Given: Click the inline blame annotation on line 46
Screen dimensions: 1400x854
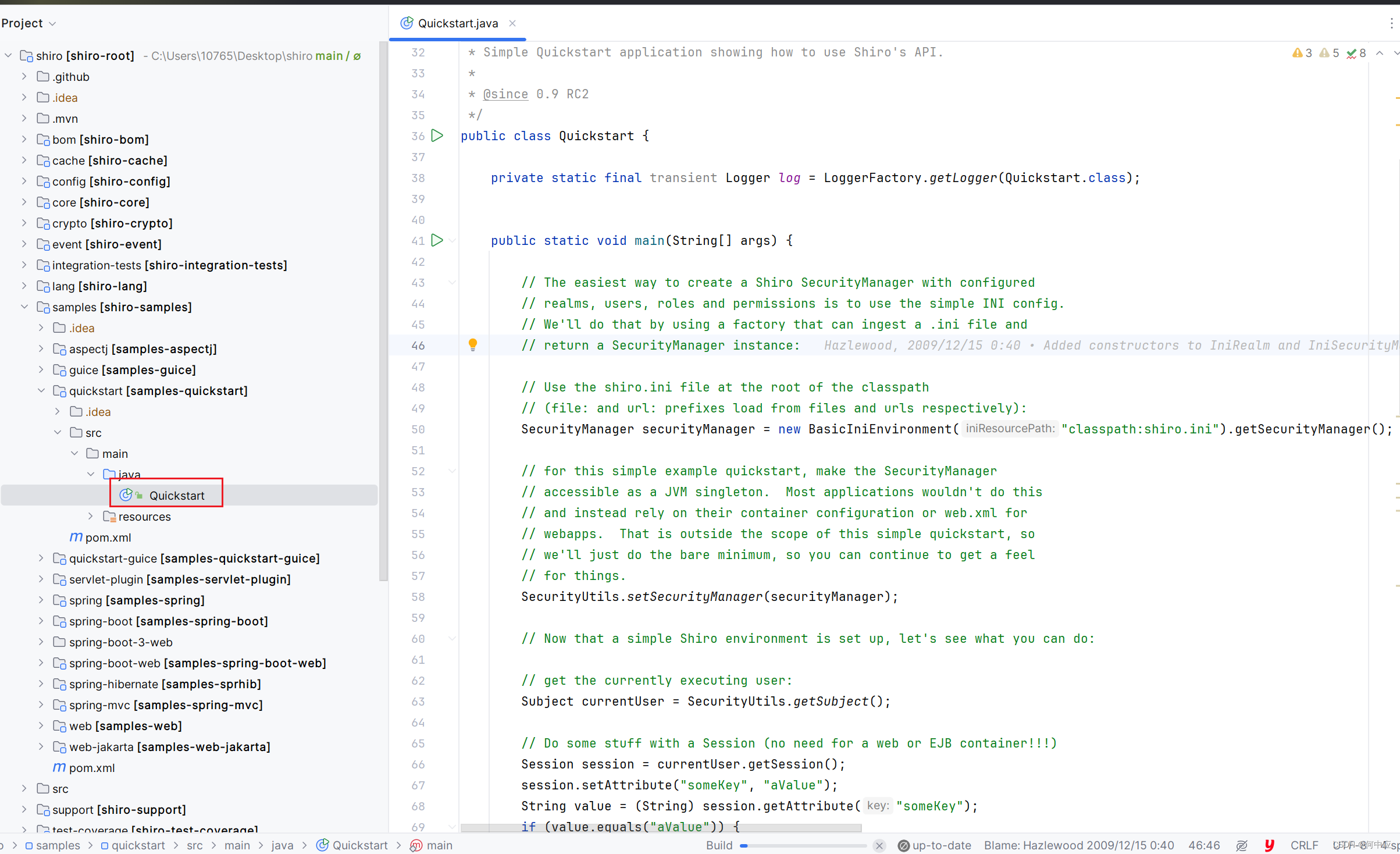Looking at the screenshot, I should 1111,346.
